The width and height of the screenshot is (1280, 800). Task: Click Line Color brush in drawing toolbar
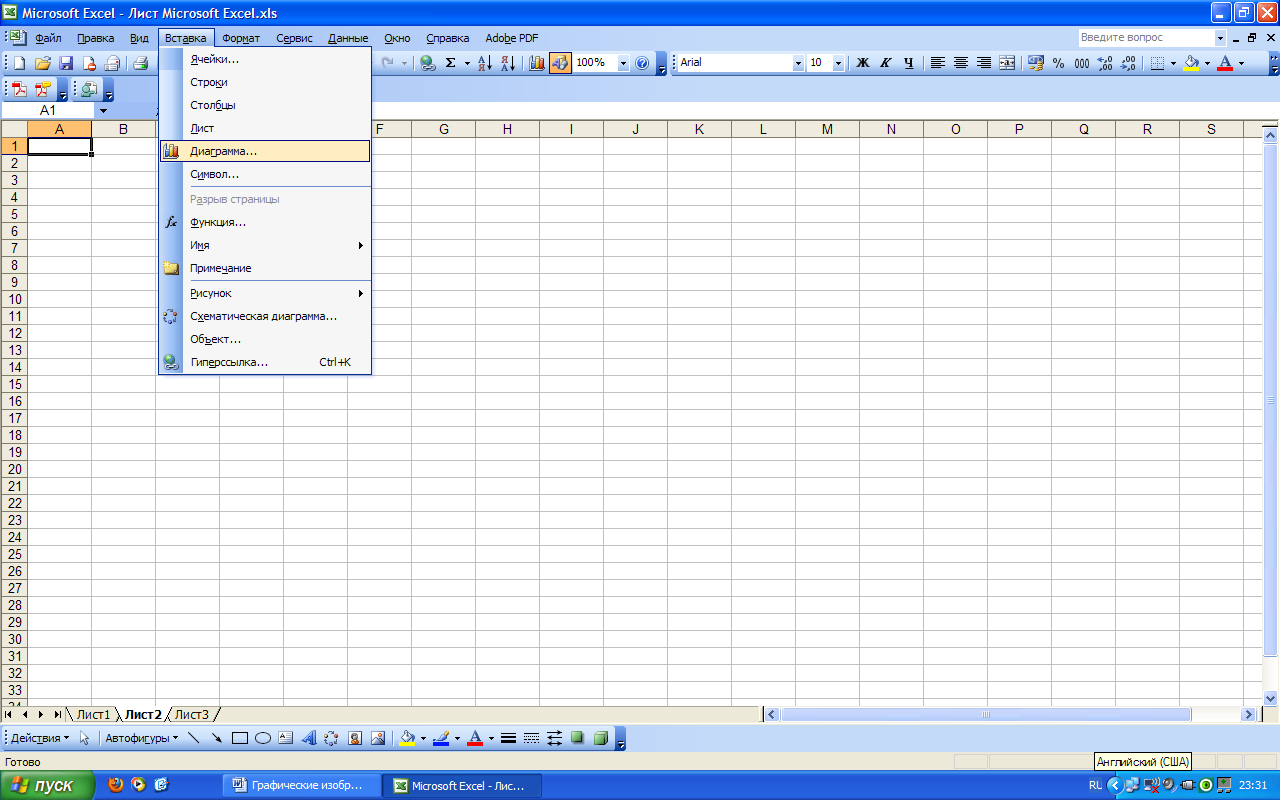441,738
